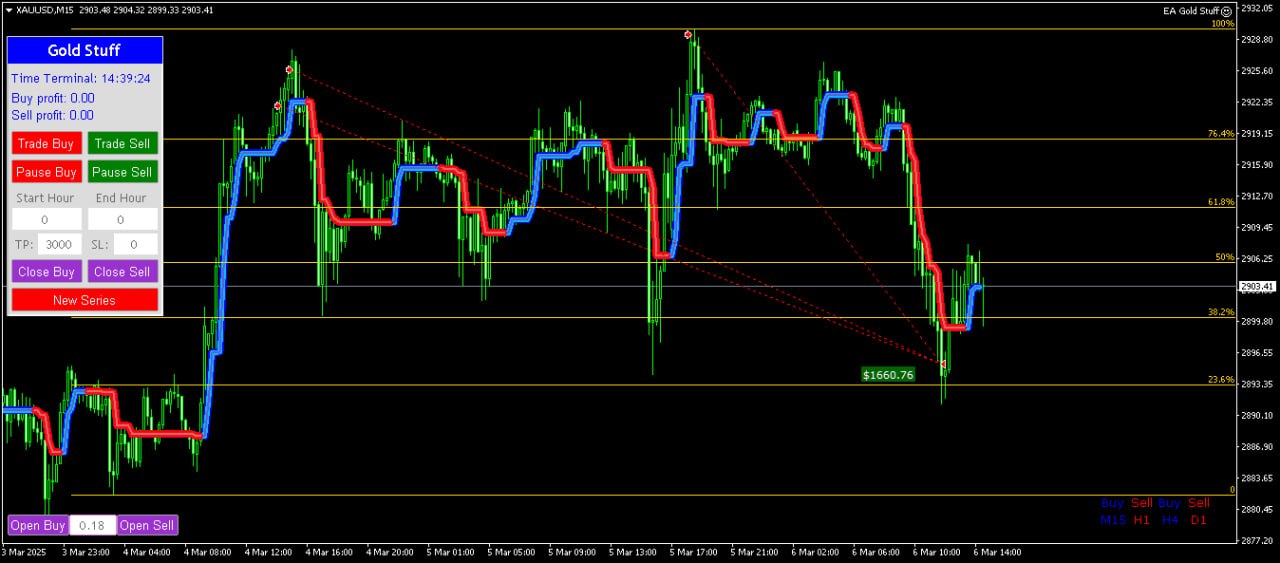Click the 2903.41 current price tag
Viewport: 1280px width, 563px height.
pyautogui.click(x=1257, y=287)
